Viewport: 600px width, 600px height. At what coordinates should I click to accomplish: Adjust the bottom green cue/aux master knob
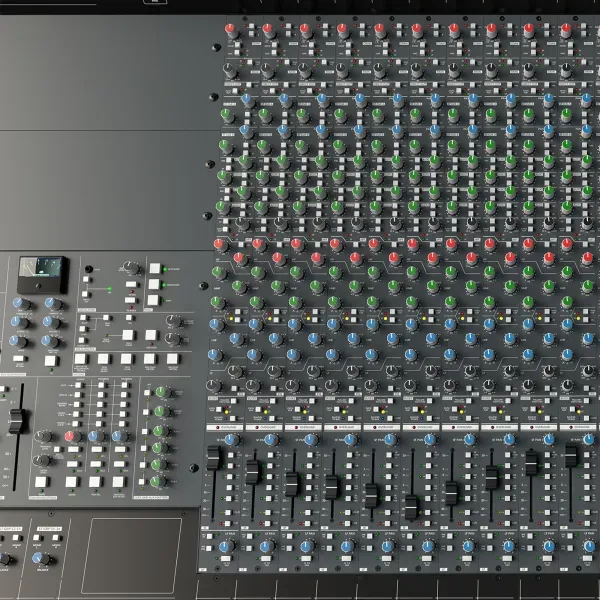click(158, 482)
